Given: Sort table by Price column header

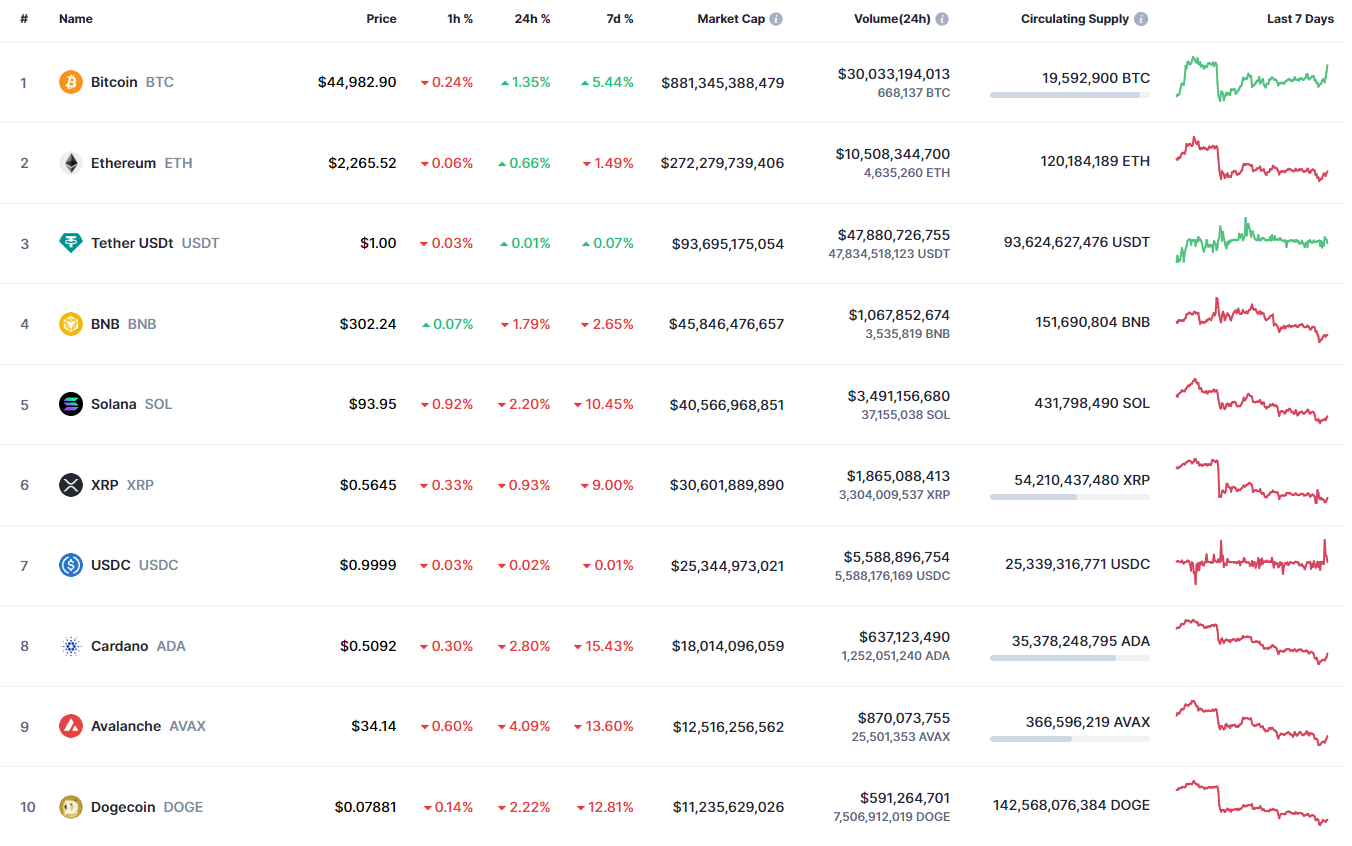Looking at the screenshot, I should coord(381,19).
